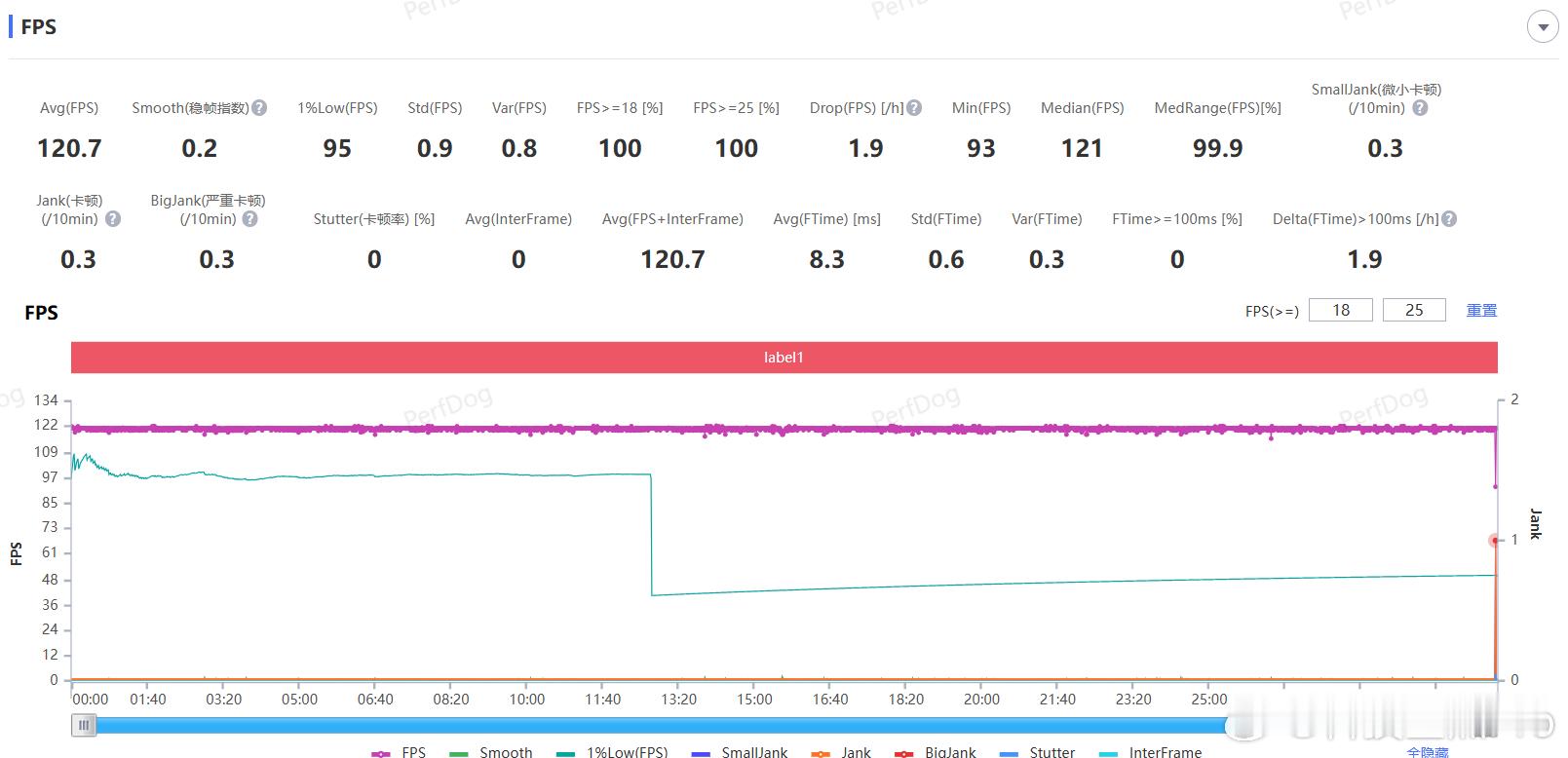Screen dimensions: 1568x758
Task: Click the Median(FPS) value 121
Action: point(1082,148)
